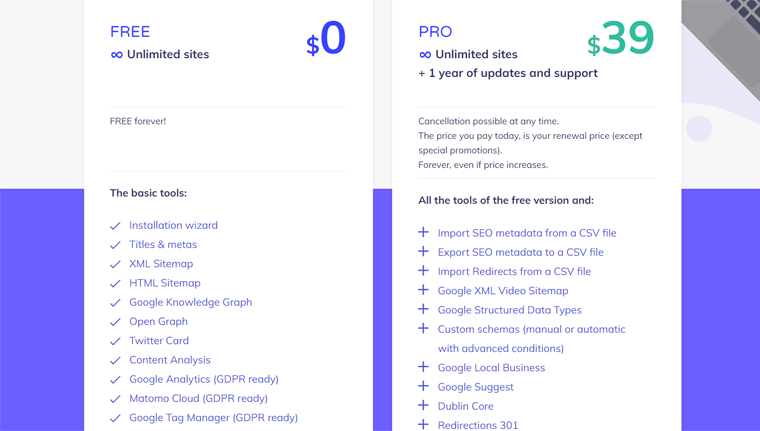Click the plus icon beside Google Local Business
This screenshot has height=431, width=760.
424,367
